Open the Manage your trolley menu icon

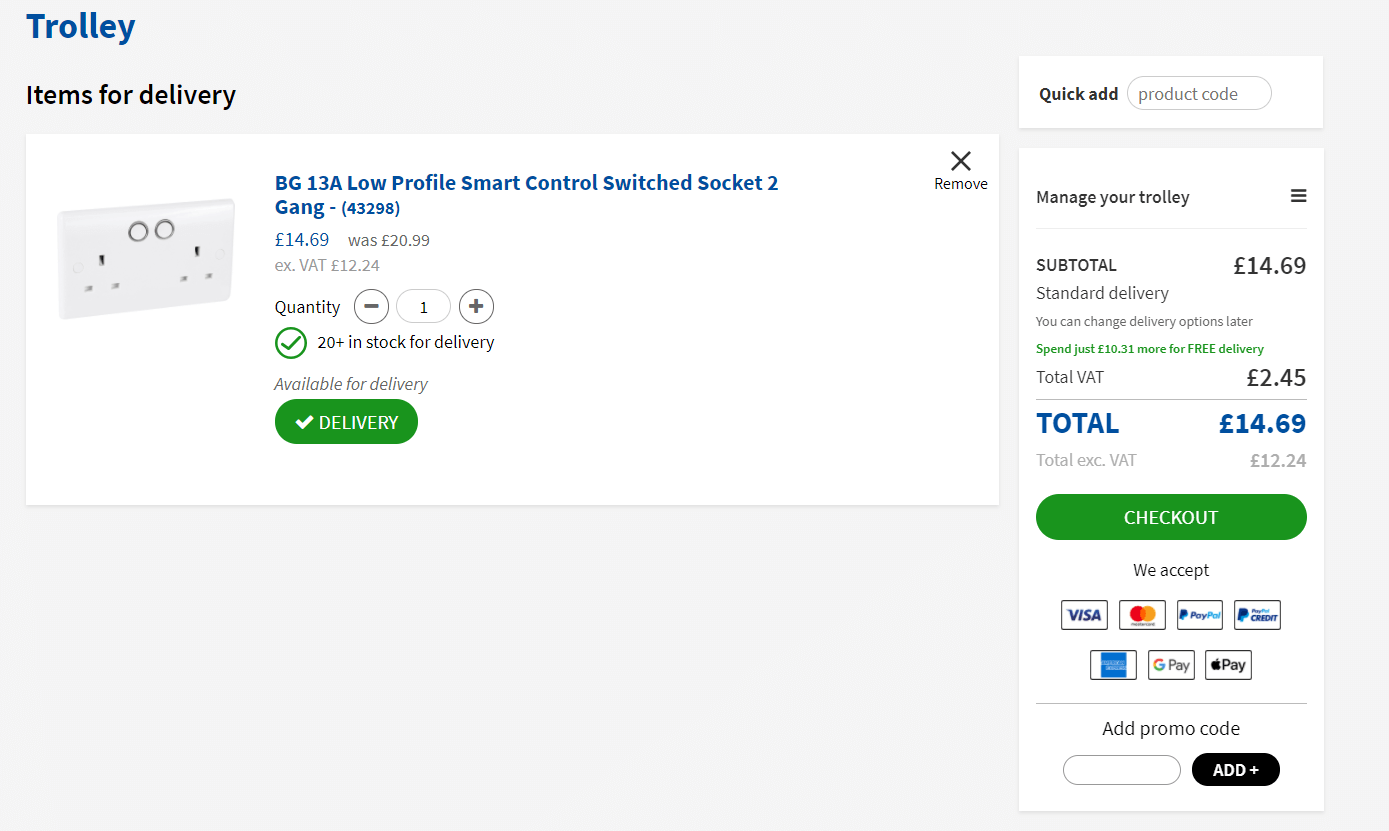click(x=1298, y=196)
